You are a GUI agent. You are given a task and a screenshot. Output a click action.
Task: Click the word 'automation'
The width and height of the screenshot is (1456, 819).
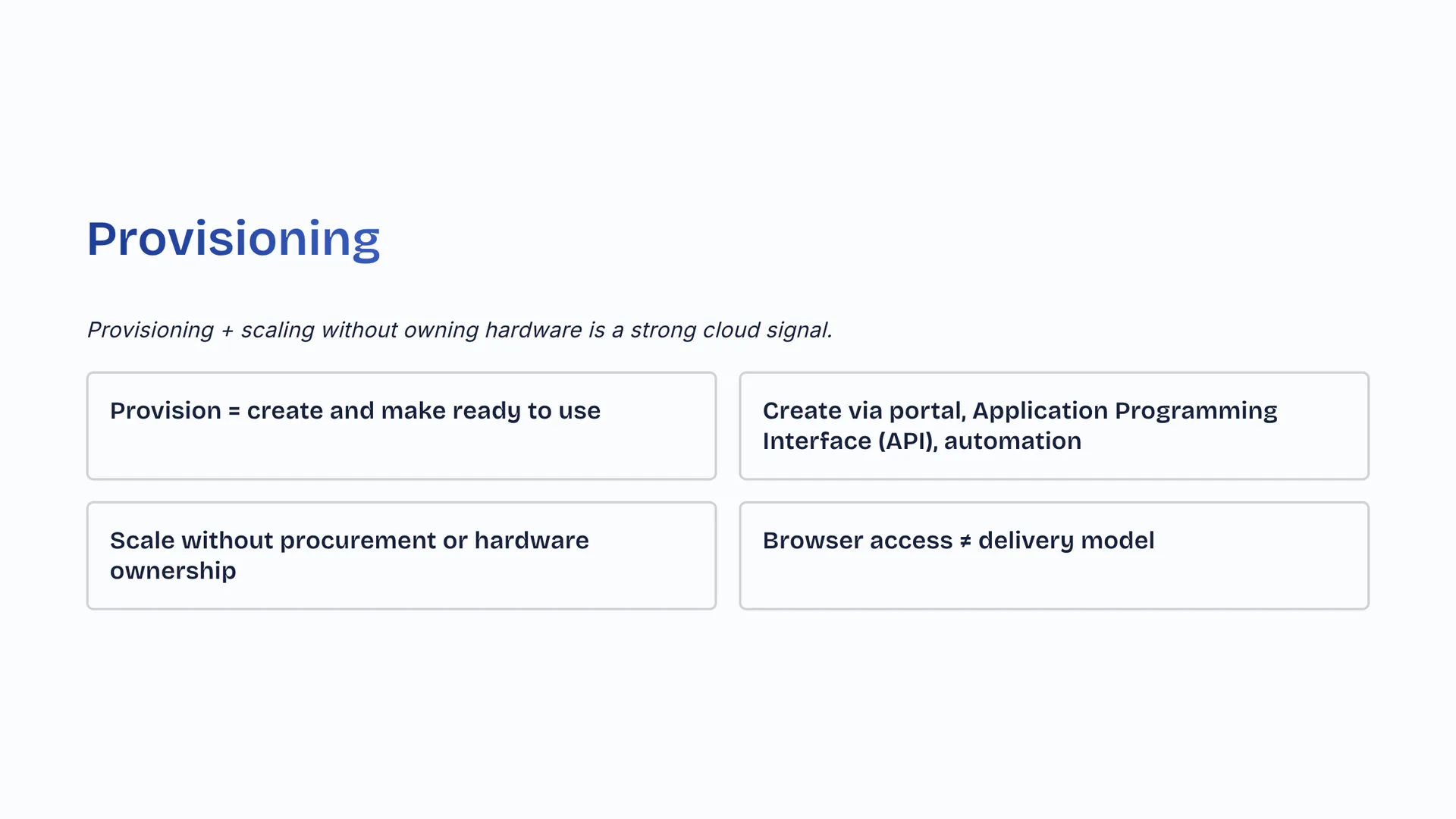click(1012, 441)
